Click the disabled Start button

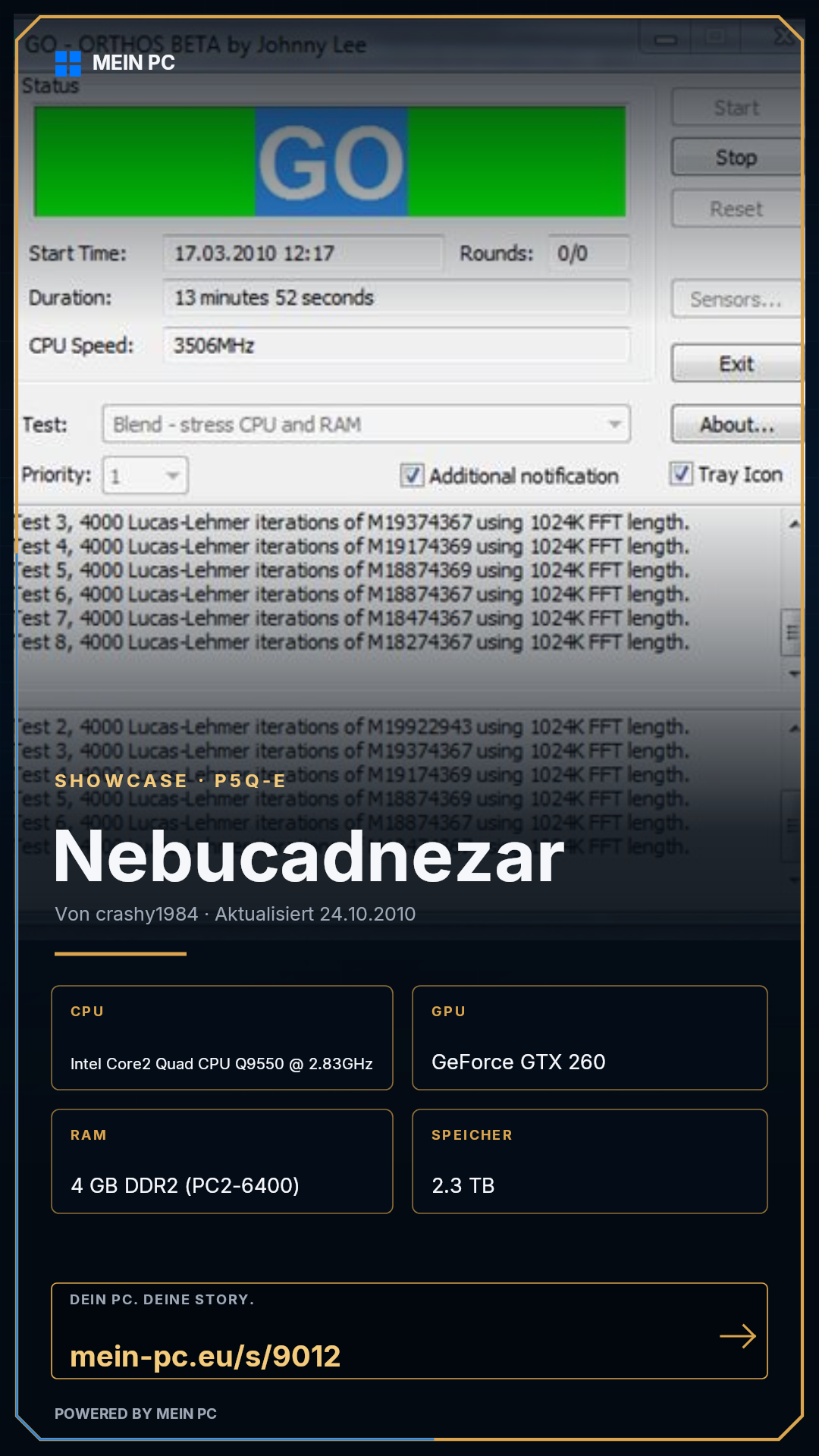736,107
